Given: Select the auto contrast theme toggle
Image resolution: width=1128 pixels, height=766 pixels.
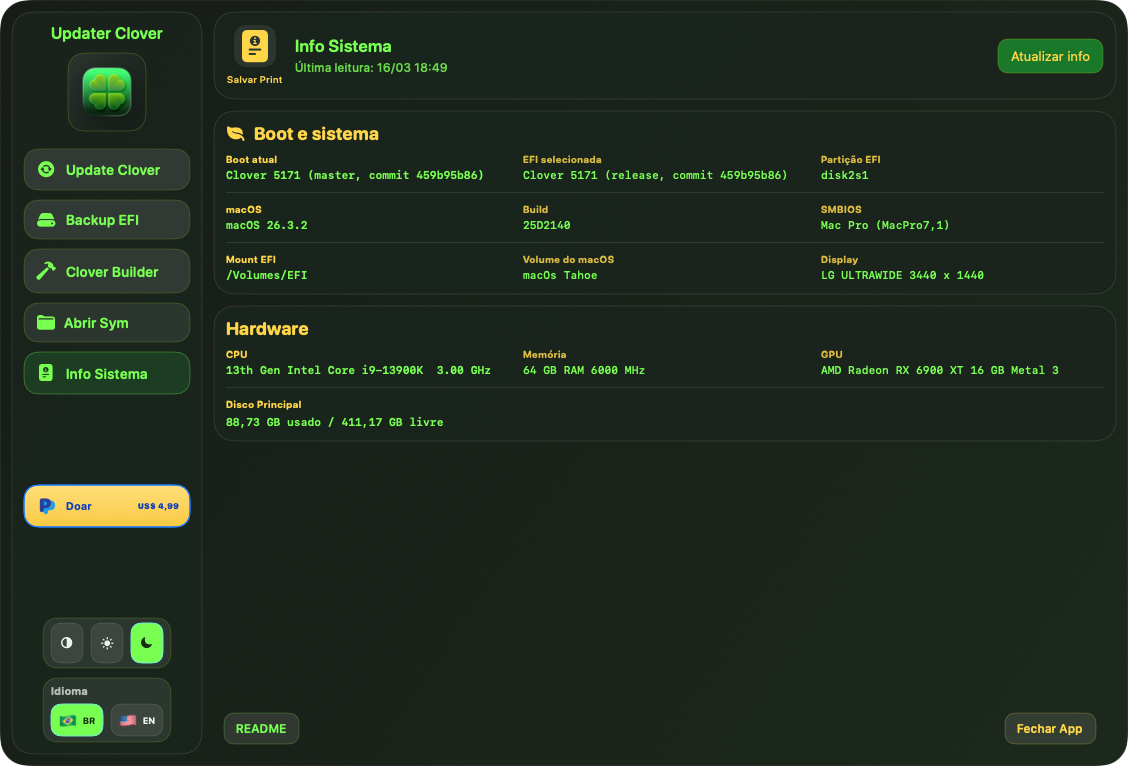Looking at the screenshot, I should [67, 643].
